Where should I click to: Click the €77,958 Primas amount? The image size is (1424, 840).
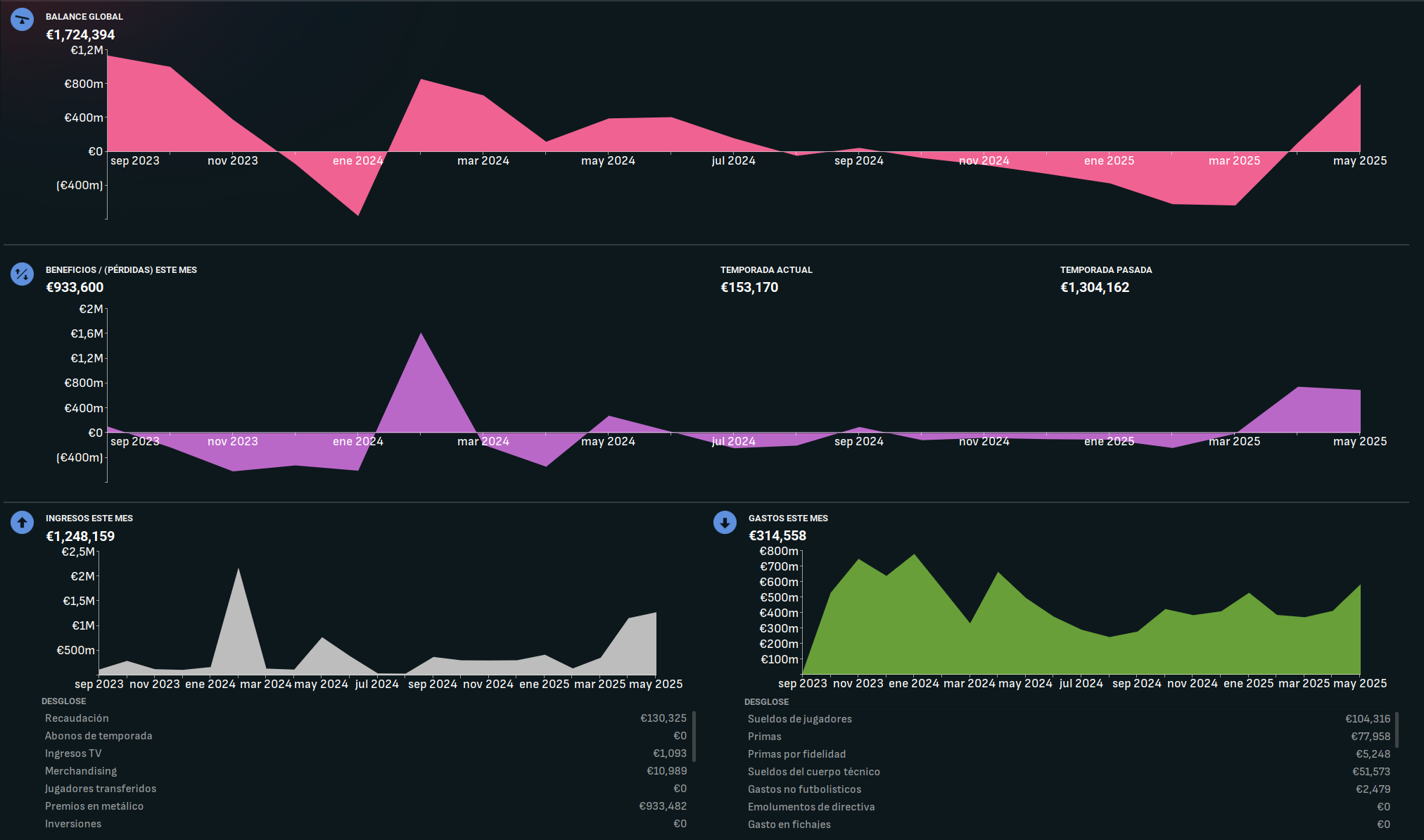coord(1371,737)
